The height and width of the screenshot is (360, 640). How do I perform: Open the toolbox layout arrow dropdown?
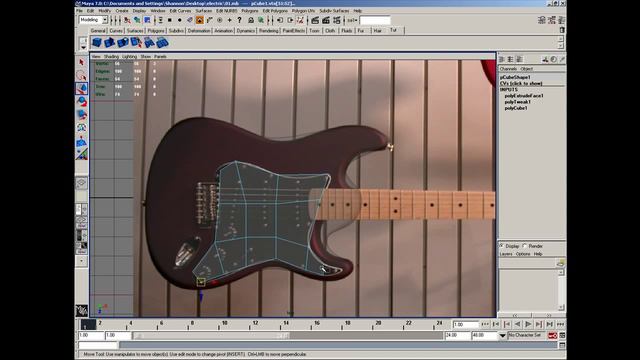point(81,260)
